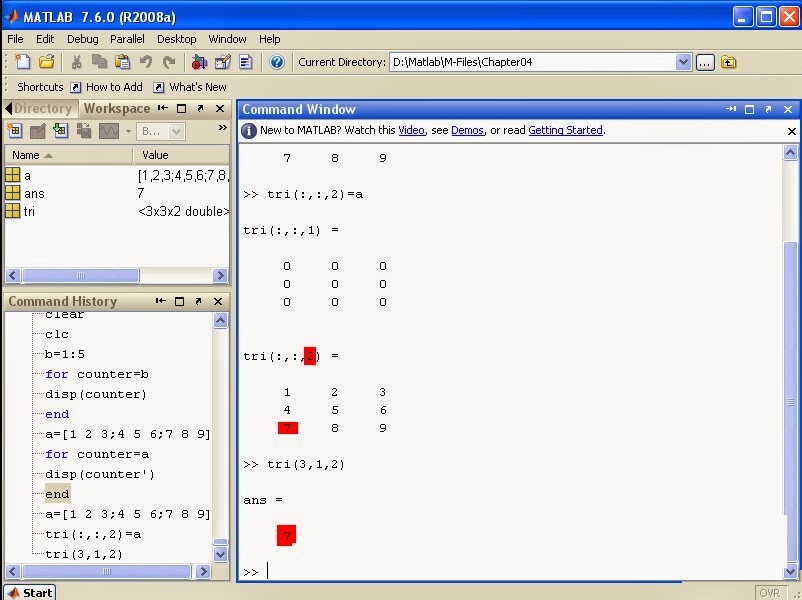Click the plot selection waveform icon

109,131
